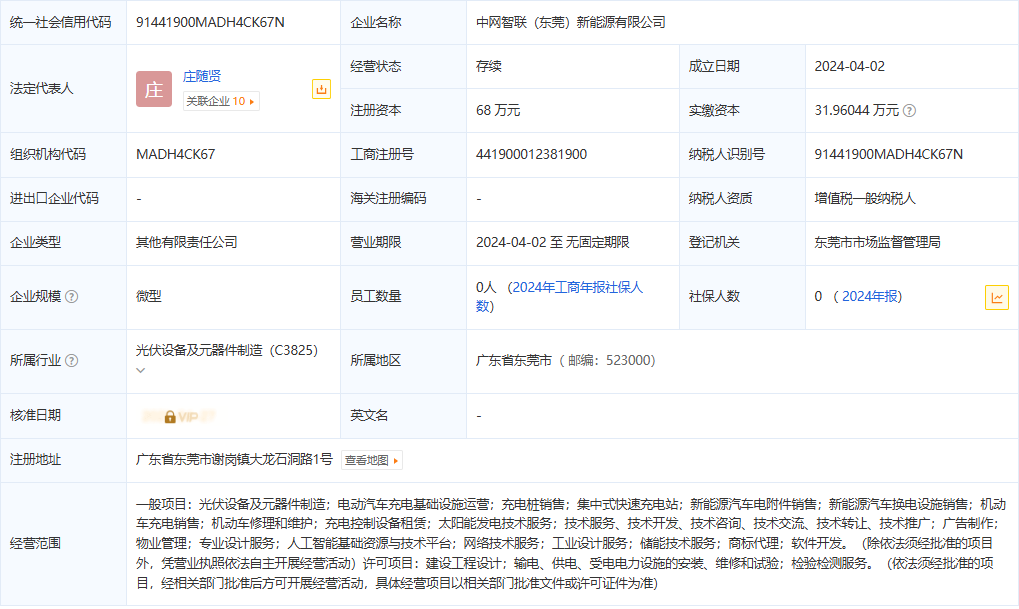Select taxpayer ID 91441900MADH4CK67N in the 纳税人识别号 row

point(888,154)
